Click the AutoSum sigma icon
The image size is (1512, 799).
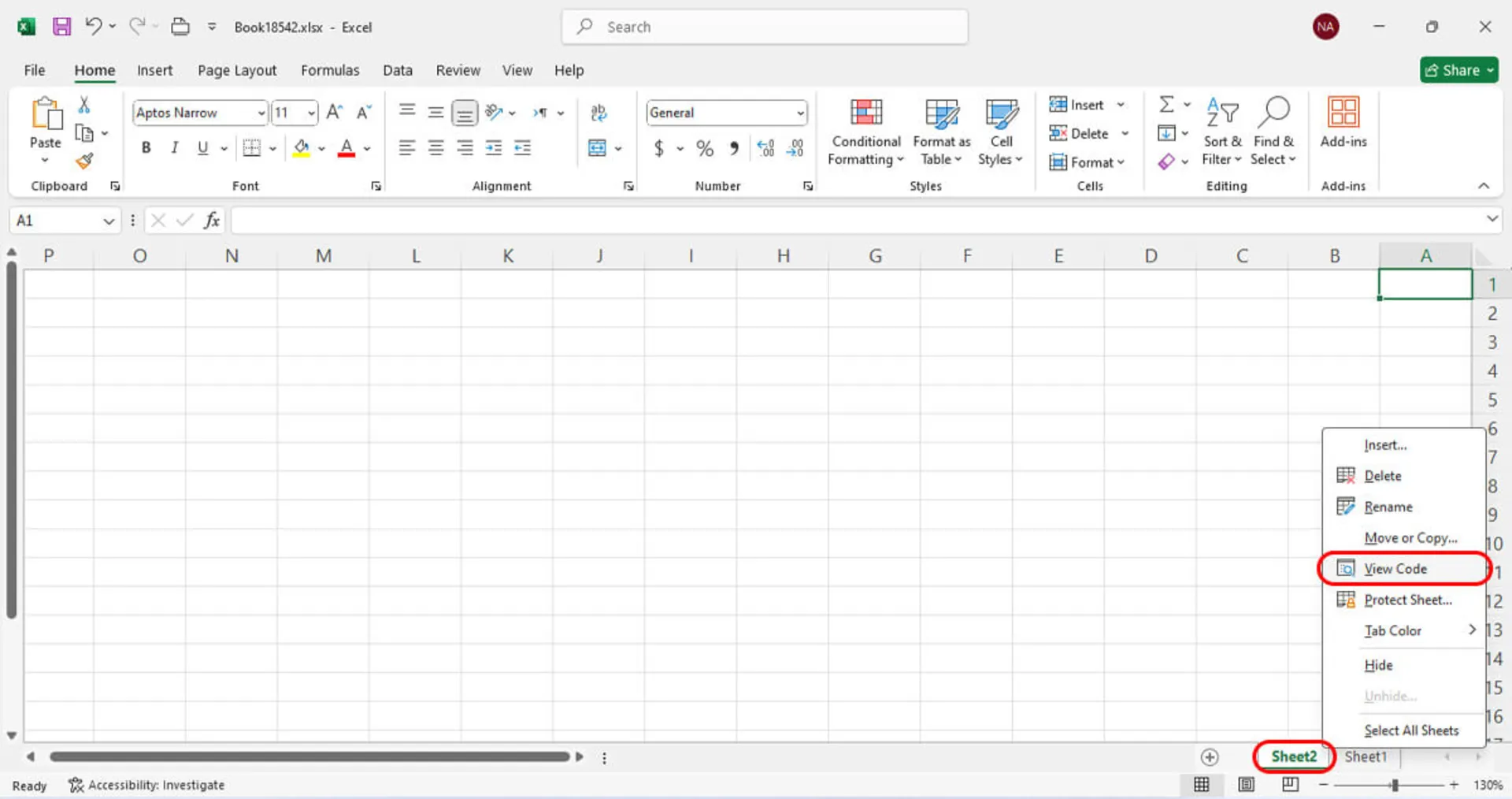1166,104
